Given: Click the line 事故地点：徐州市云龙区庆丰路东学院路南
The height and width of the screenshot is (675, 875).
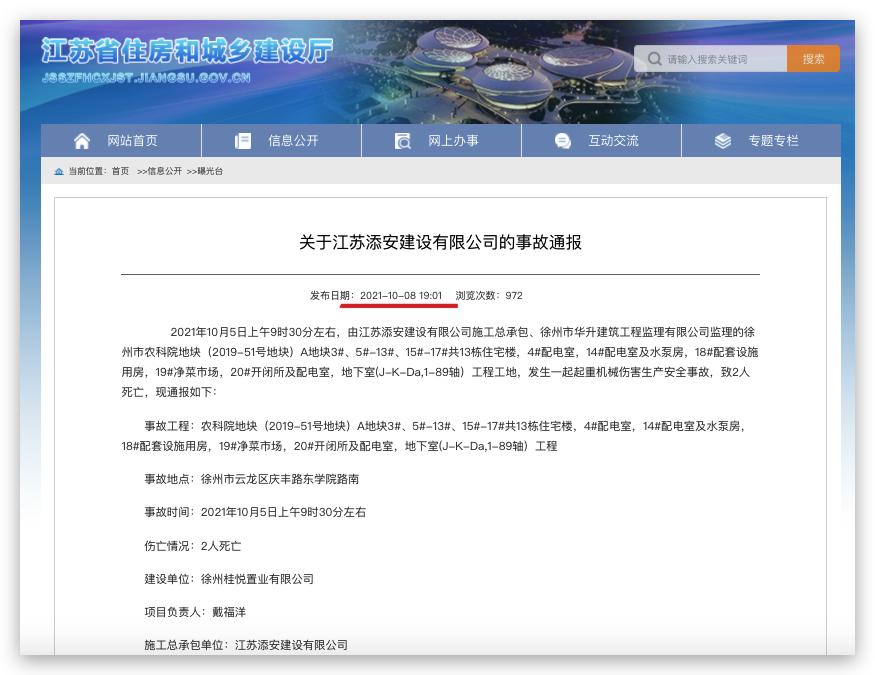Looking at the screenshot, I should pos(252,479).
